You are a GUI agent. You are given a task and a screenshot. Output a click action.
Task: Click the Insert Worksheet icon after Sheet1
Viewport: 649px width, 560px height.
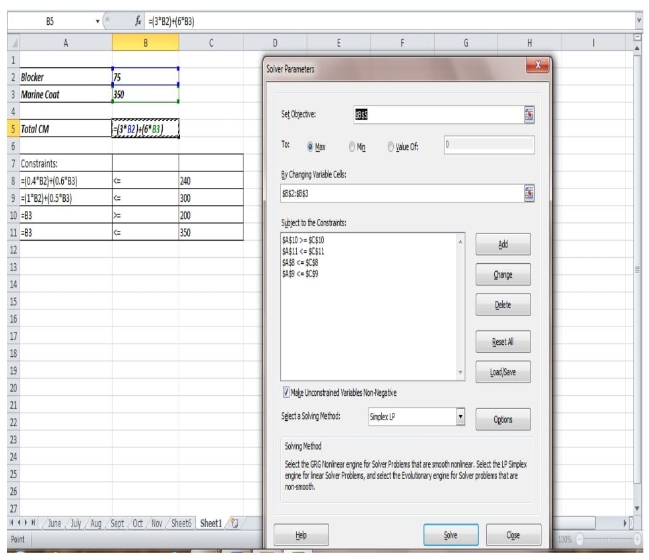coord(237,523)
